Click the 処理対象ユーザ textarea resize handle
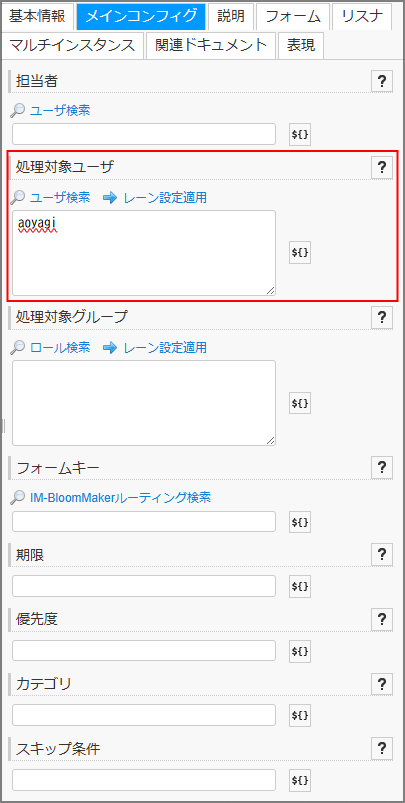This screenshot has width=405, height=803. click(x=270, y=290)
